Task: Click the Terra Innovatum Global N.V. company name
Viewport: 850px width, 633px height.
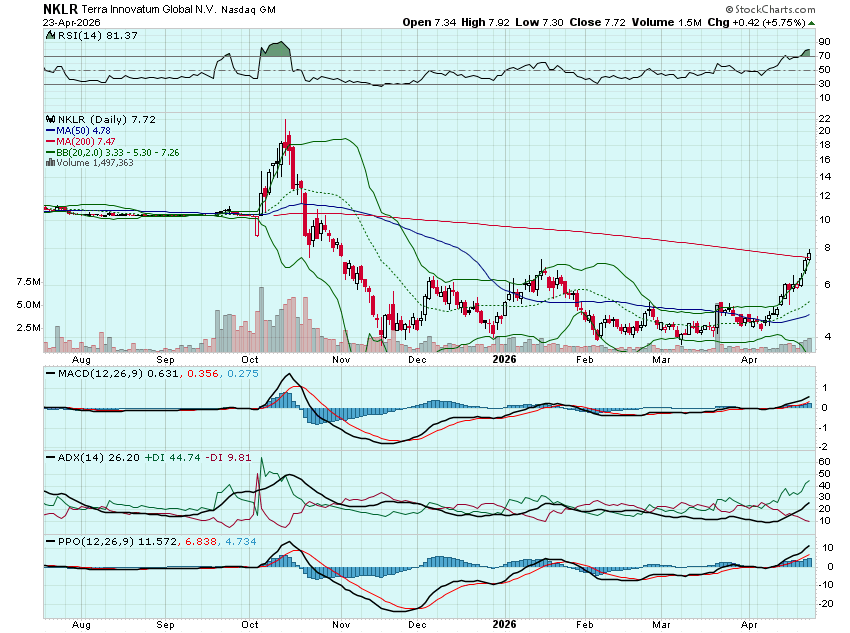Action: pyautogui.click(x=150, y=10)
